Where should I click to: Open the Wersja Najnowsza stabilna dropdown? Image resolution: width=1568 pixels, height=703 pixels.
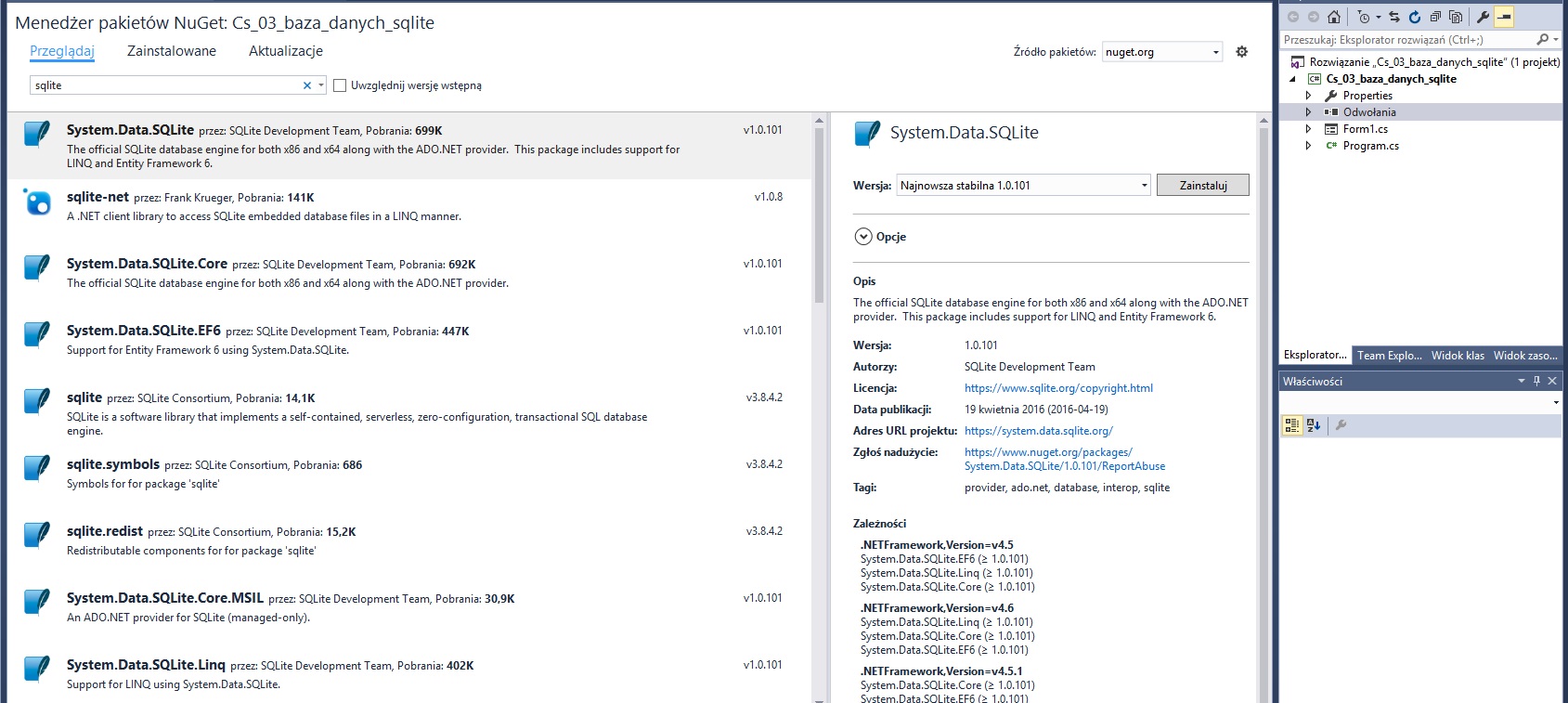[x=1024, y=186]
